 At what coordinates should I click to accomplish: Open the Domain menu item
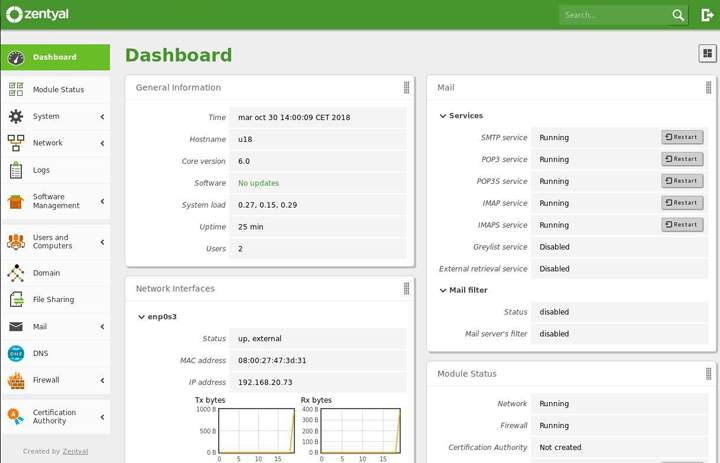pos(55,273)
